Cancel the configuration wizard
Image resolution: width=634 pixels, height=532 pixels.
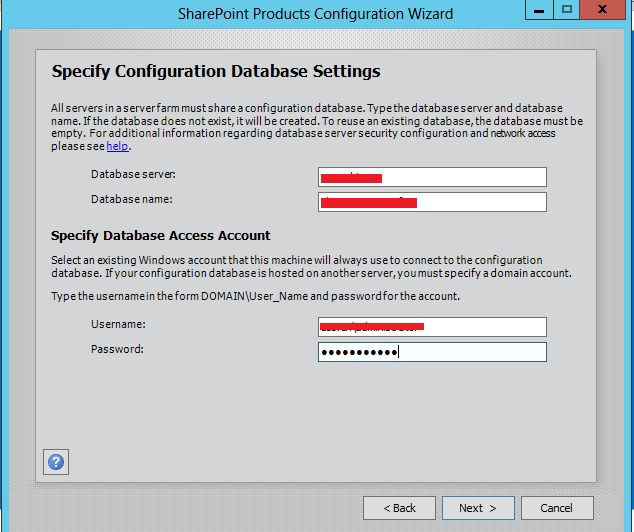coord(557,508)
